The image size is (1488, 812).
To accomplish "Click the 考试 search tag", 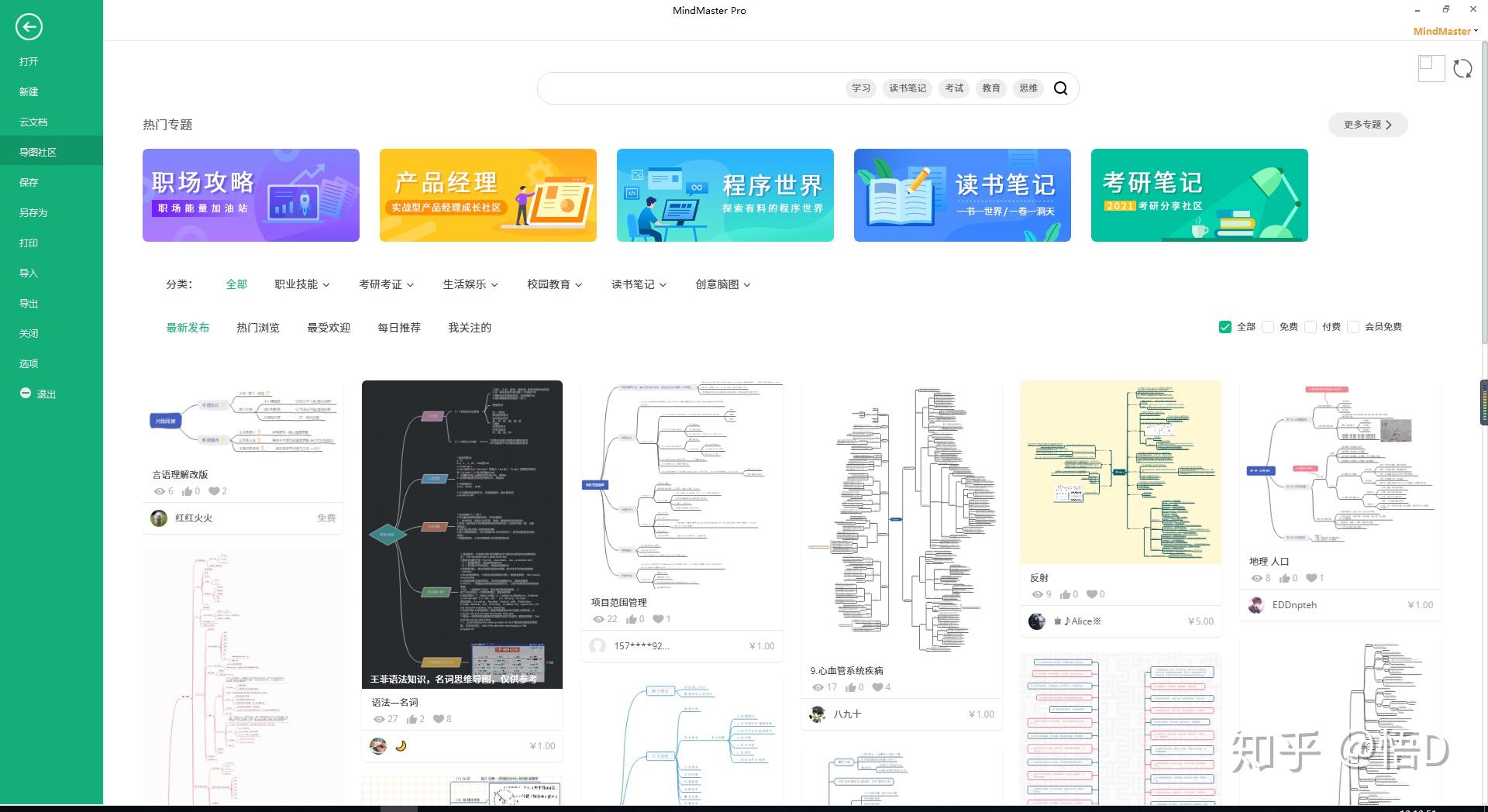I will tap(954, 88).
